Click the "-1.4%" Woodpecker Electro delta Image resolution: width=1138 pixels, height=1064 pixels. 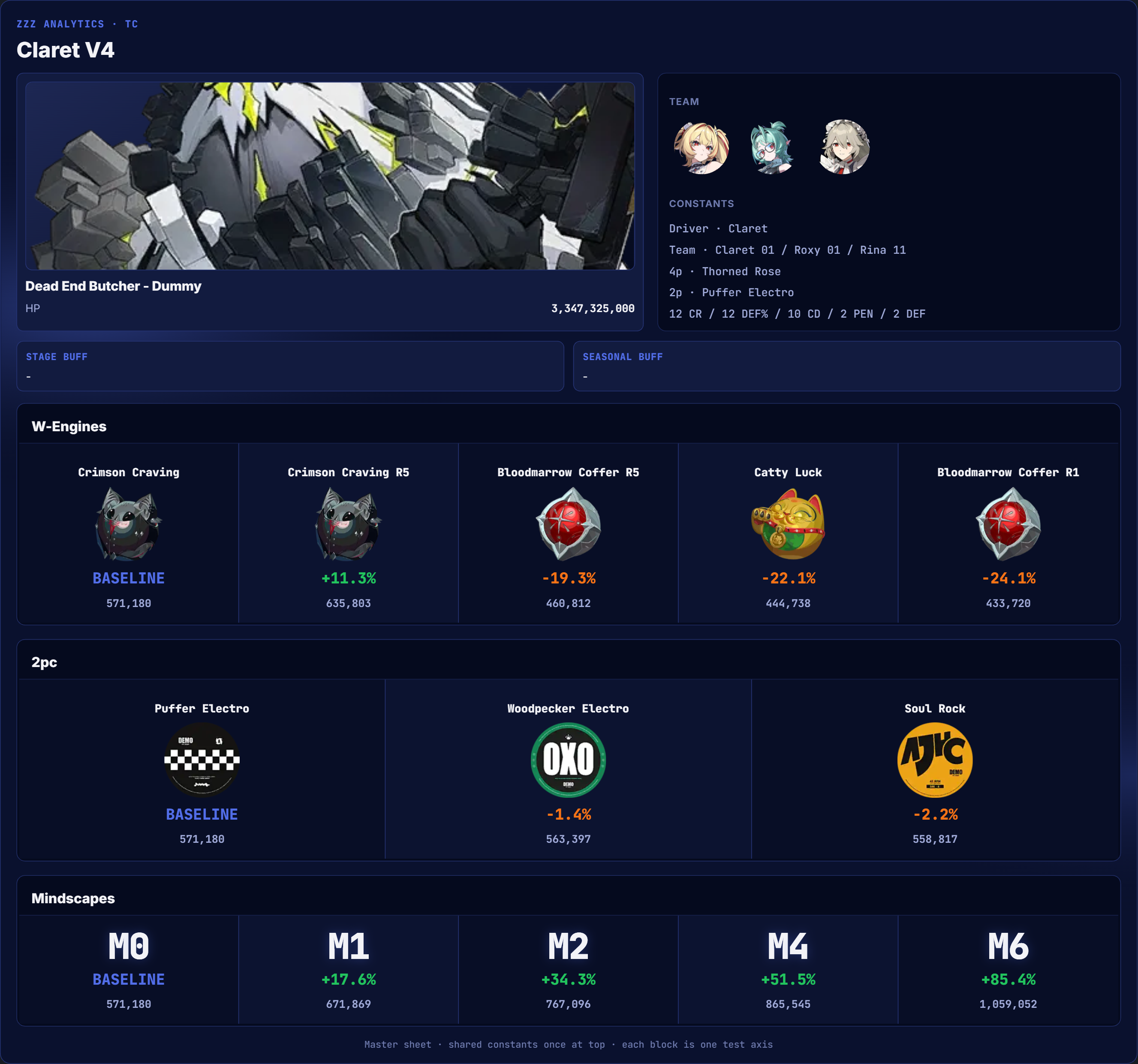[569, 814]
